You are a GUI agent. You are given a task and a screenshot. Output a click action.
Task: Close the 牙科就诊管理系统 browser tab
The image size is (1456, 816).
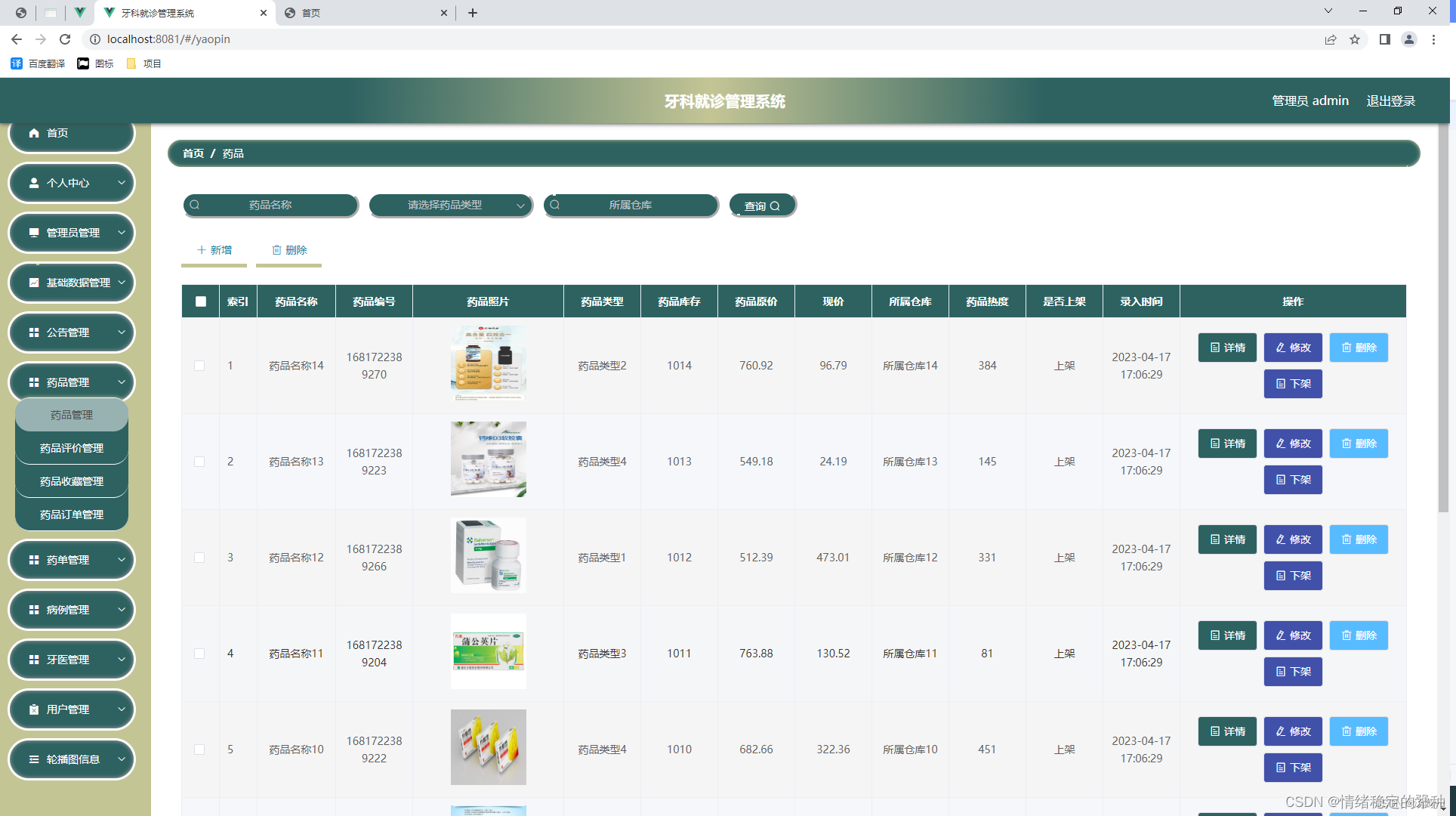tap(264, 13)
